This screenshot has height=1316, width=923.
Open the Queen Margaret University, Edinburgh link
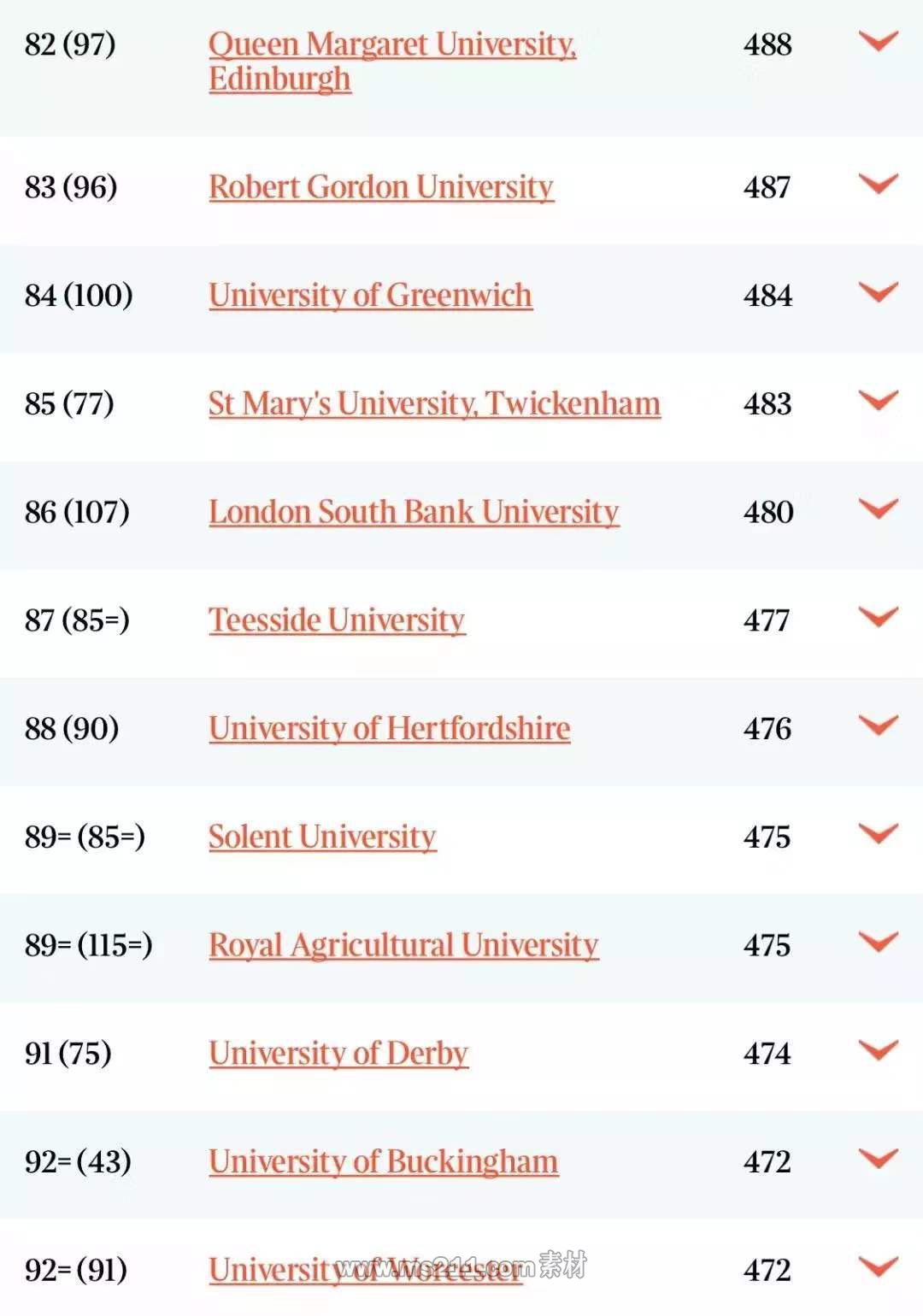pyautogui.click(x=391, y=44)
